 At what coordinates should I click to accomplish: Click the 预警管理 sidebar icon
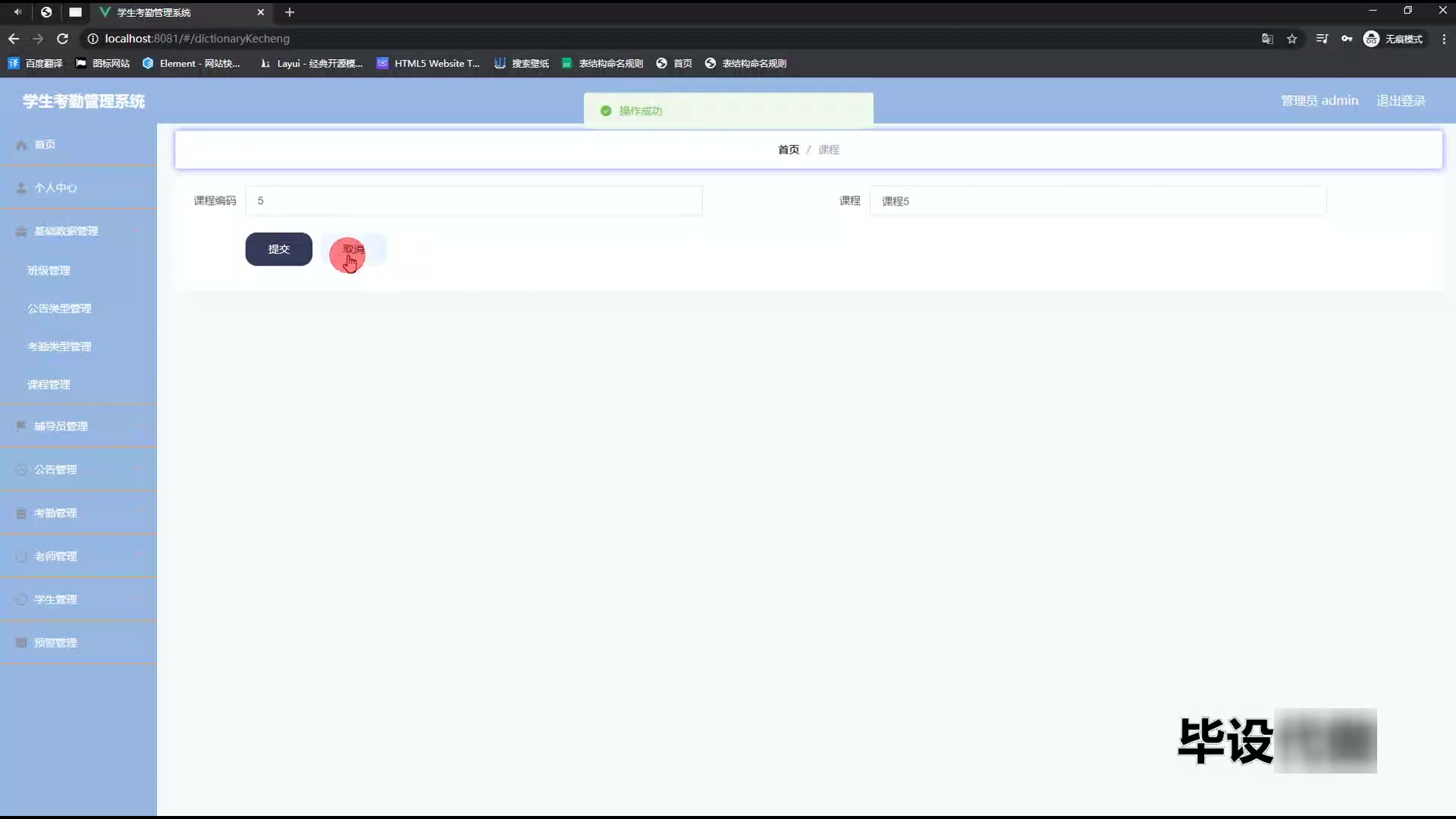pyautogui.click(x=21, y=643)
